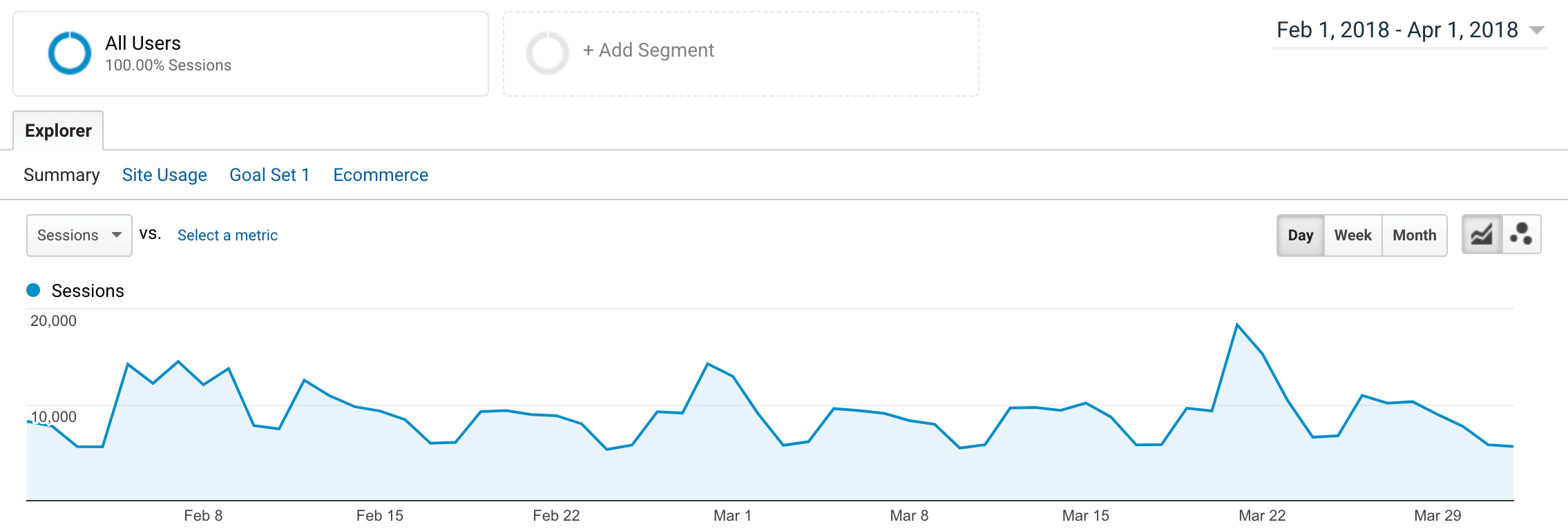Click the Select a metric link

click(x=227, y=235)
